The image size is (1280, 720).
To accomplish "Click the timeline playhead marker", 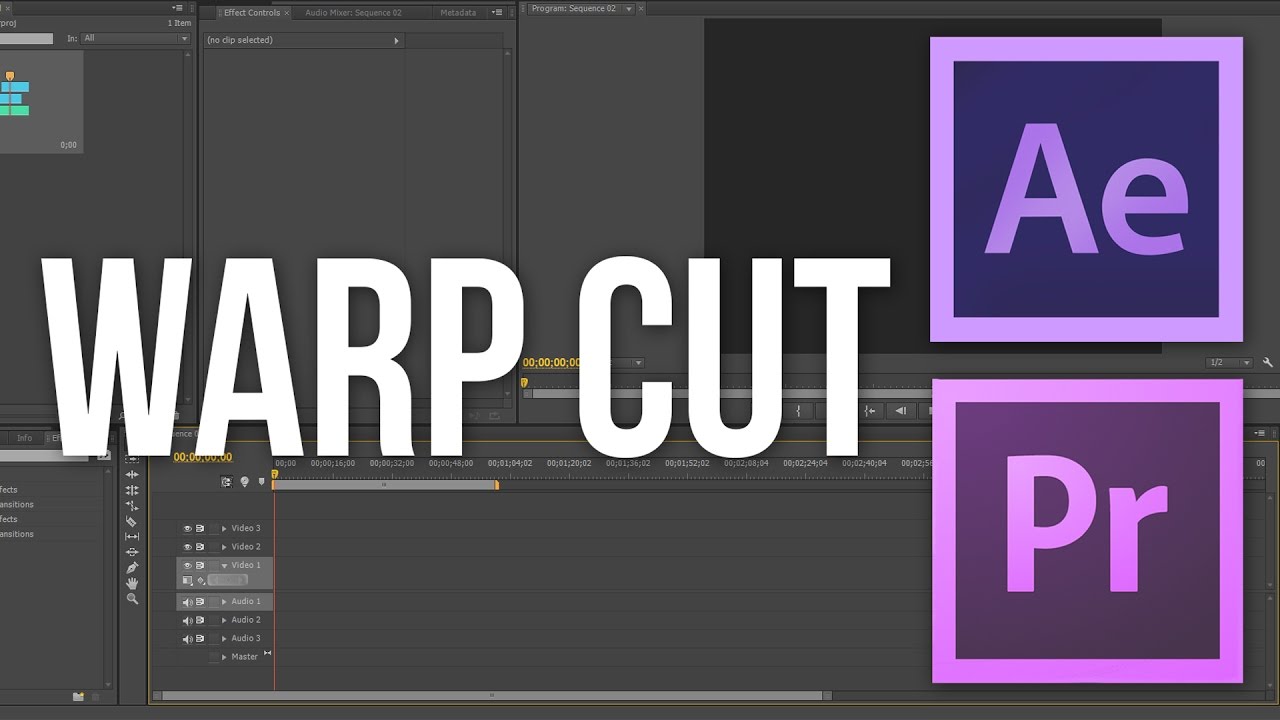I will coord(275,475).
